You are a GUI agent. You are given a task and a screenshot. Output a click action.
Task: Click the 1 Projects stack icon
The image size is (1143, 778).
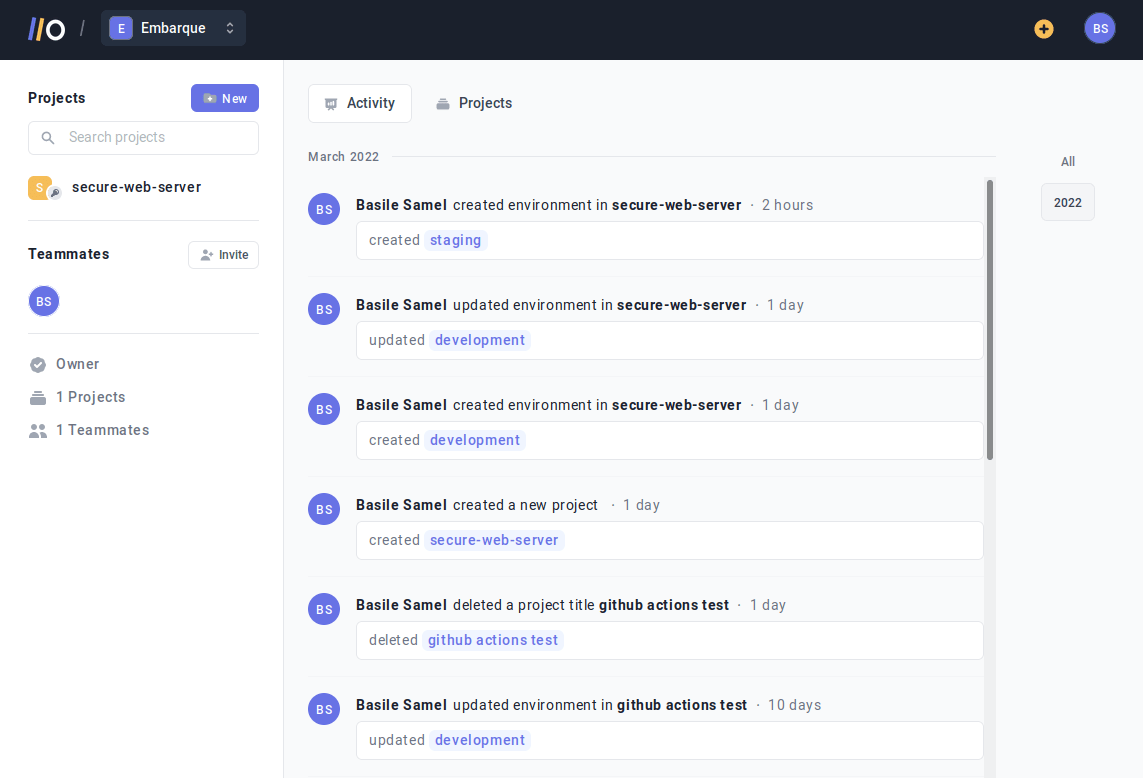pos(38,397)
